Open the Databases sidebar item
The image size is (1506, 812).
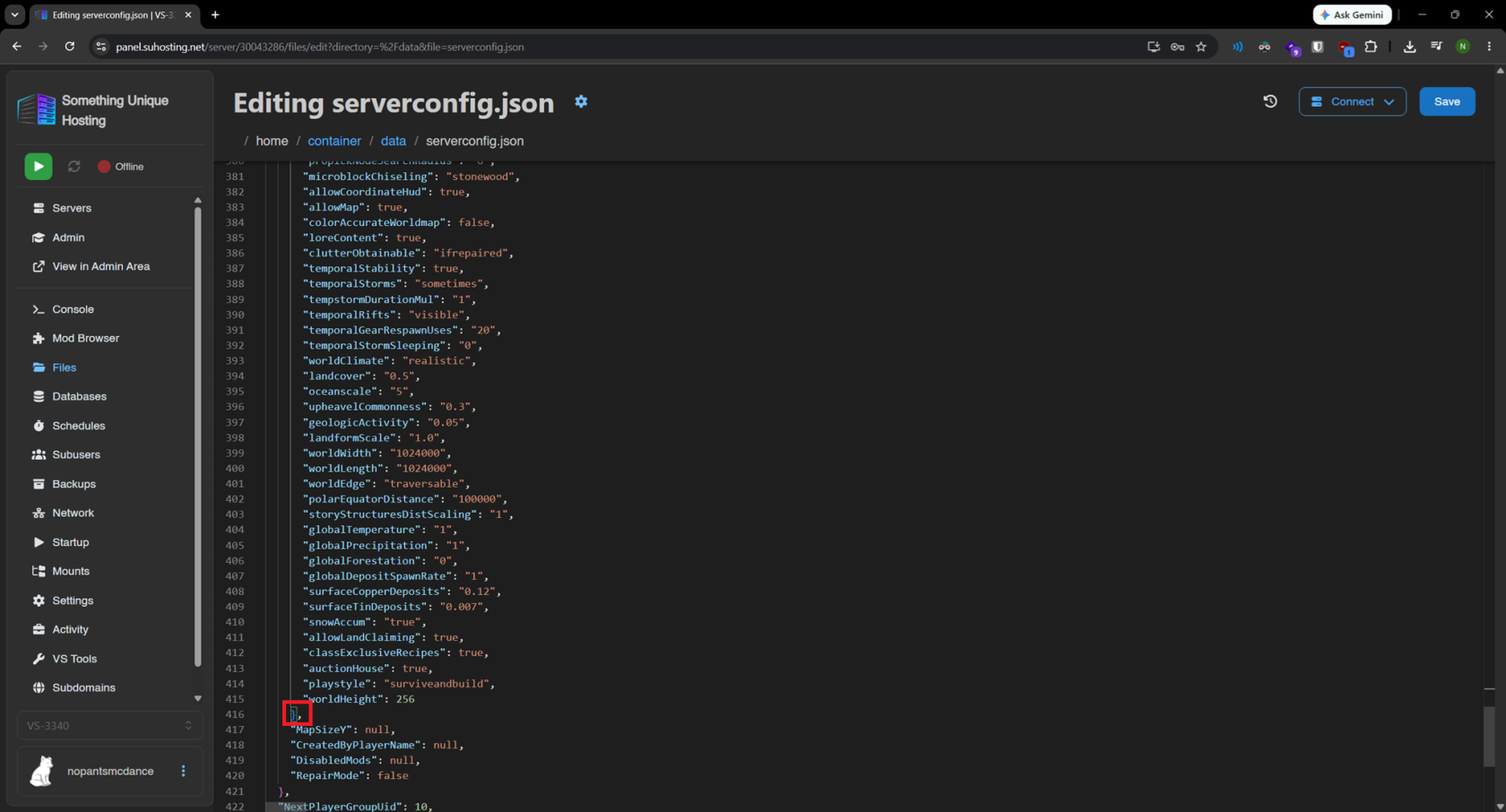click(x=79, y=396)
